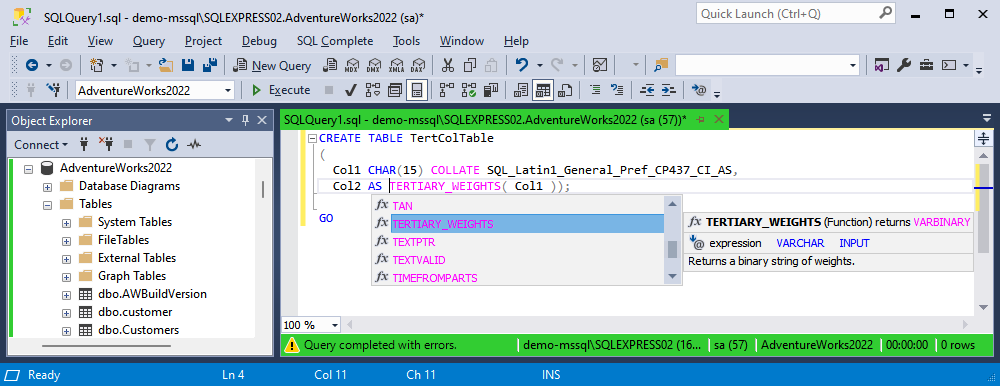Disconnect in Object Explorer with the red-X plug
This screenshot has height=386, width=1000.
tap(106, 145)
